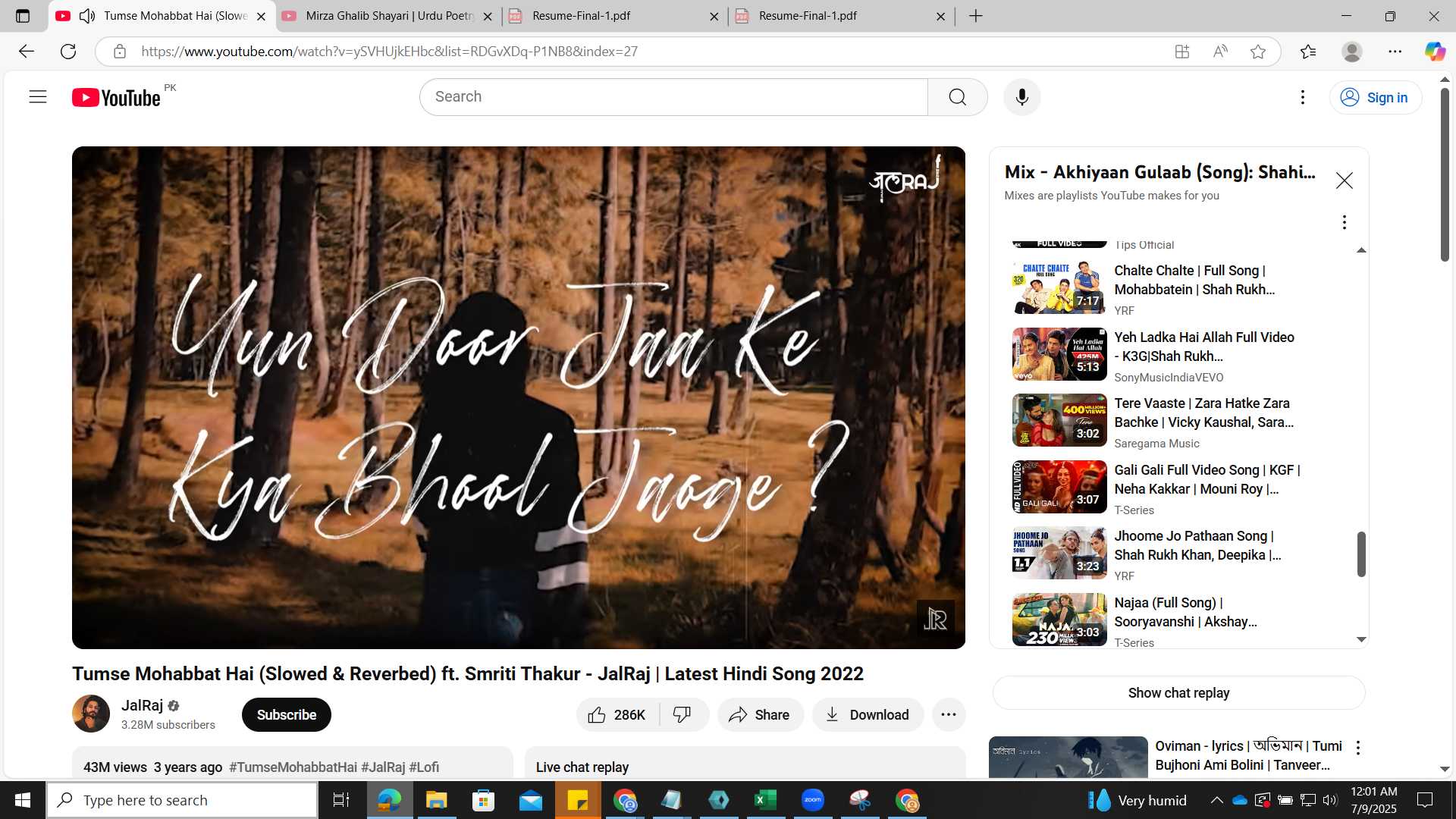Open the browser profile icon

(x=1351, y=52)
